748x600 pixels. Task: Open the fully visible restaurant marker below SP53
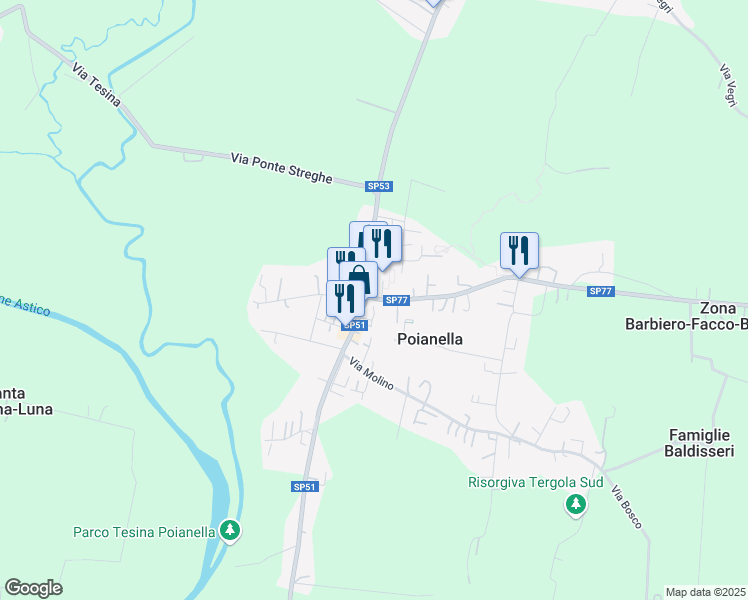[382, 243]
